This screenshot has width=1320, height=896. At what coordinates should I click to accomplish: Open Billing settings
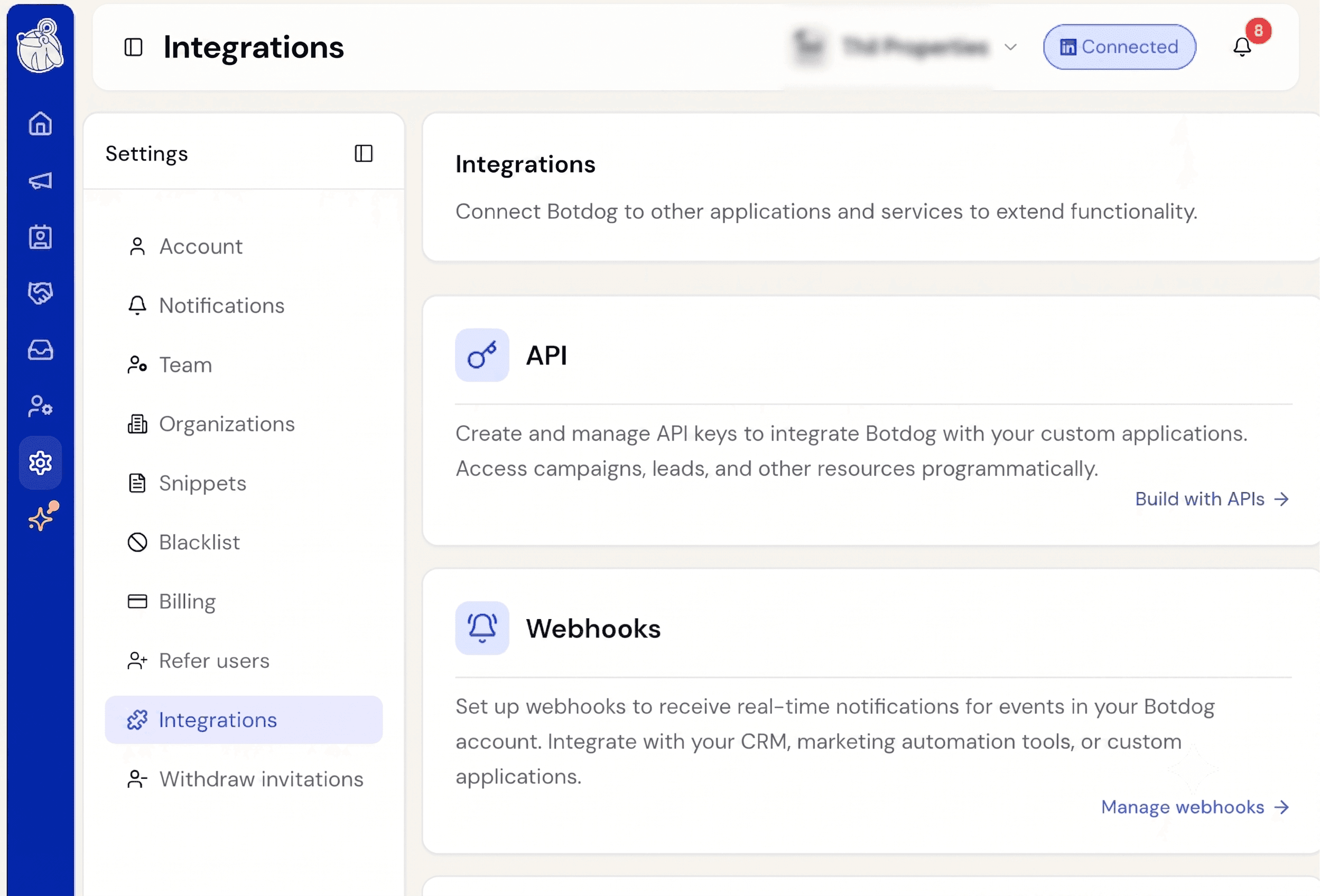pyautogui.click(x=244, y=601)
